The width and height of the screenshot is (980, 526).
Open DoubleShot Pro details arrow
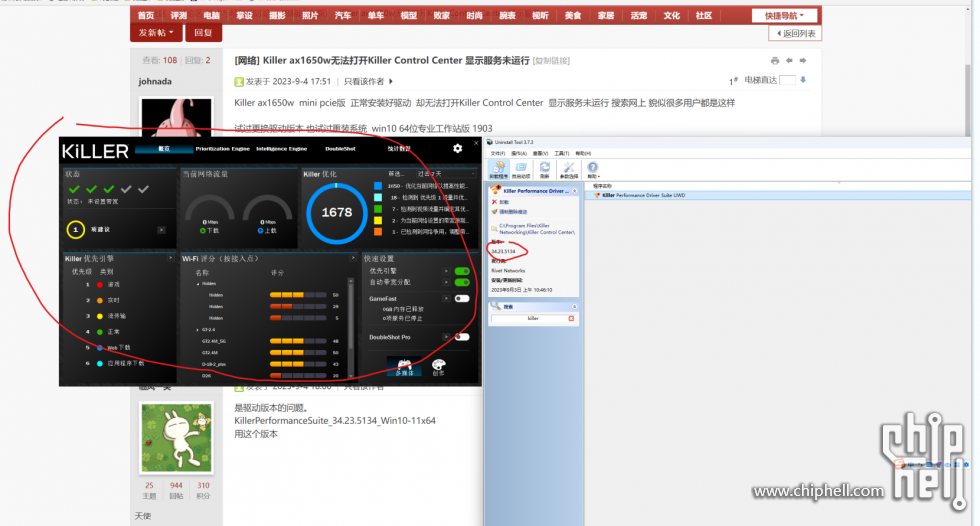pos(446,337)
